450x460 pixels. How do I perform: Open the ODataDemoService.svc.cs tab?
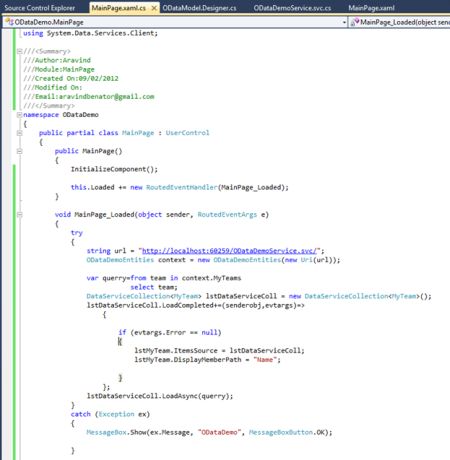click(292, 8)
